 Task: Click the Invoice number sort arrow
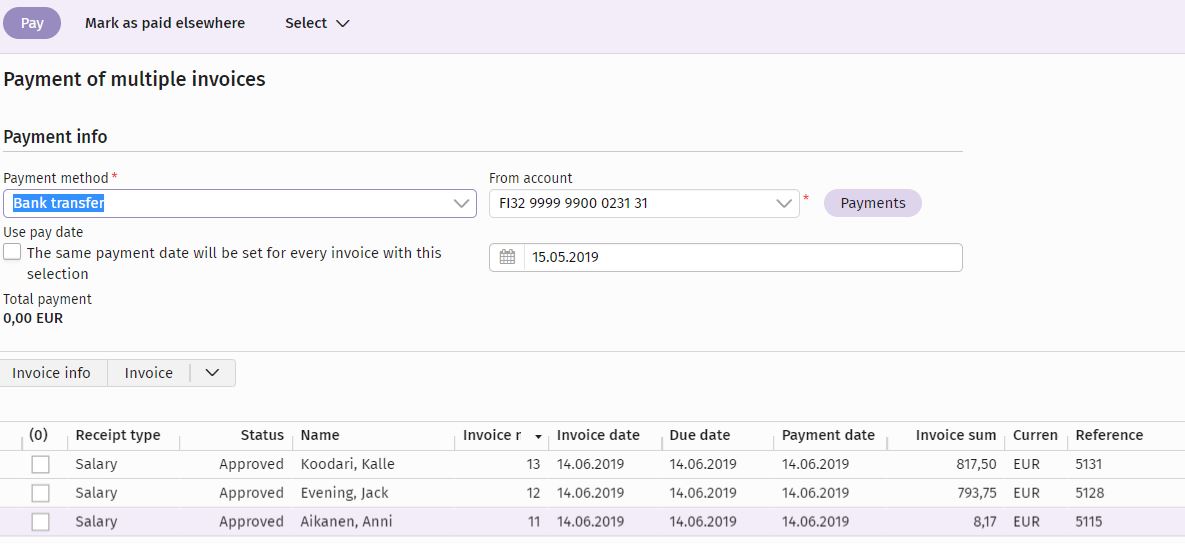tap(538, 437)
